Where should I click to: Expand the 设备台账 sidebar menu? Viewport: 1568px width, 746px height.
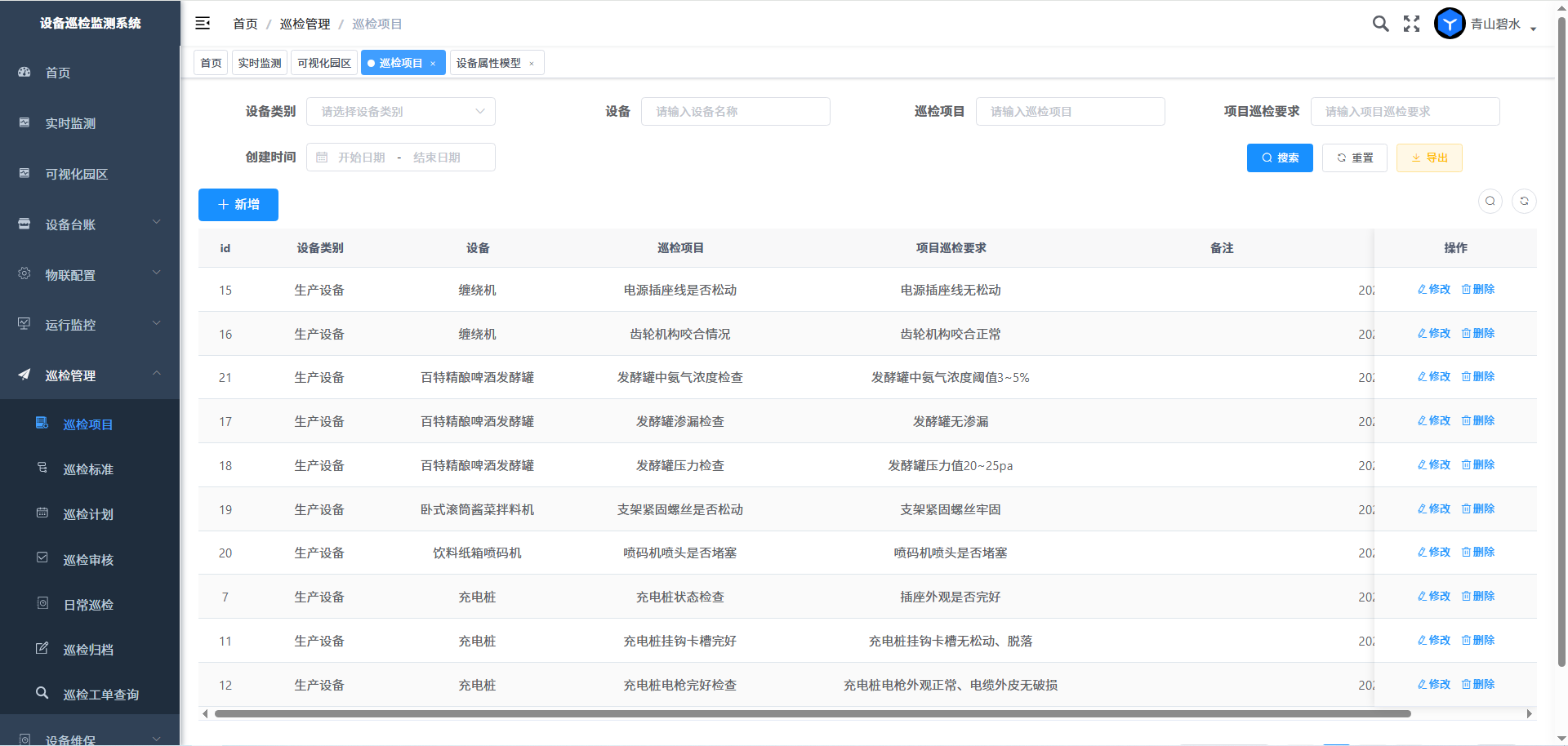90,224
